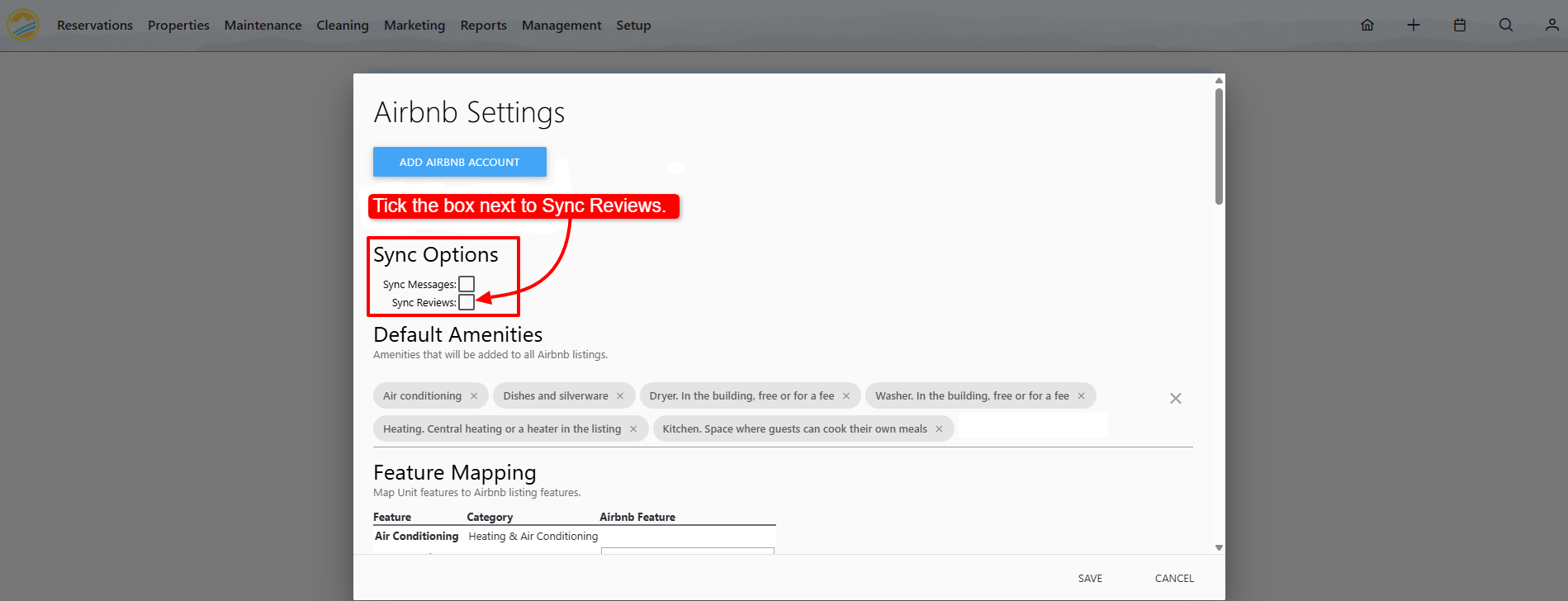
Task: Click the Feature column header
Action: pos(392,517)
